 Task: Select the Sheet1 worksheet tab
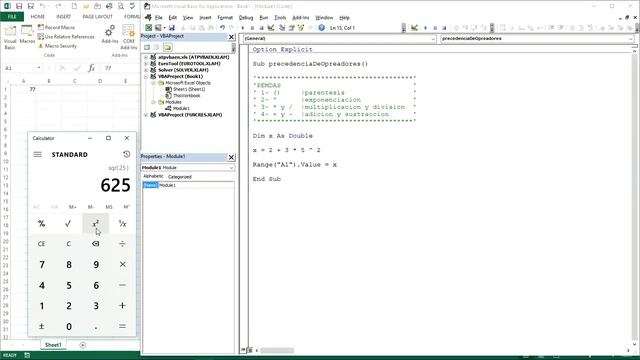click(x=53, y=345)
